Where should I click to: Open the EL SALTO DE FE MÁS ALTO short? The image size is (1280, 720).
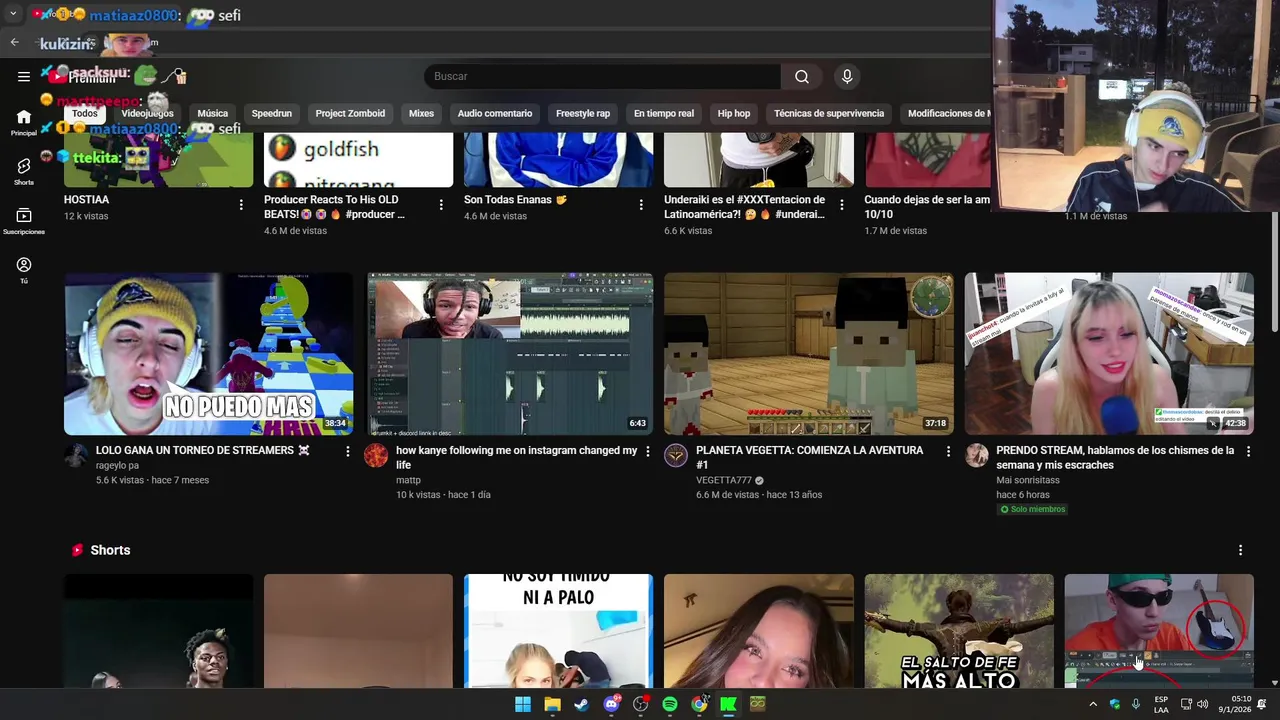point(959,631)
